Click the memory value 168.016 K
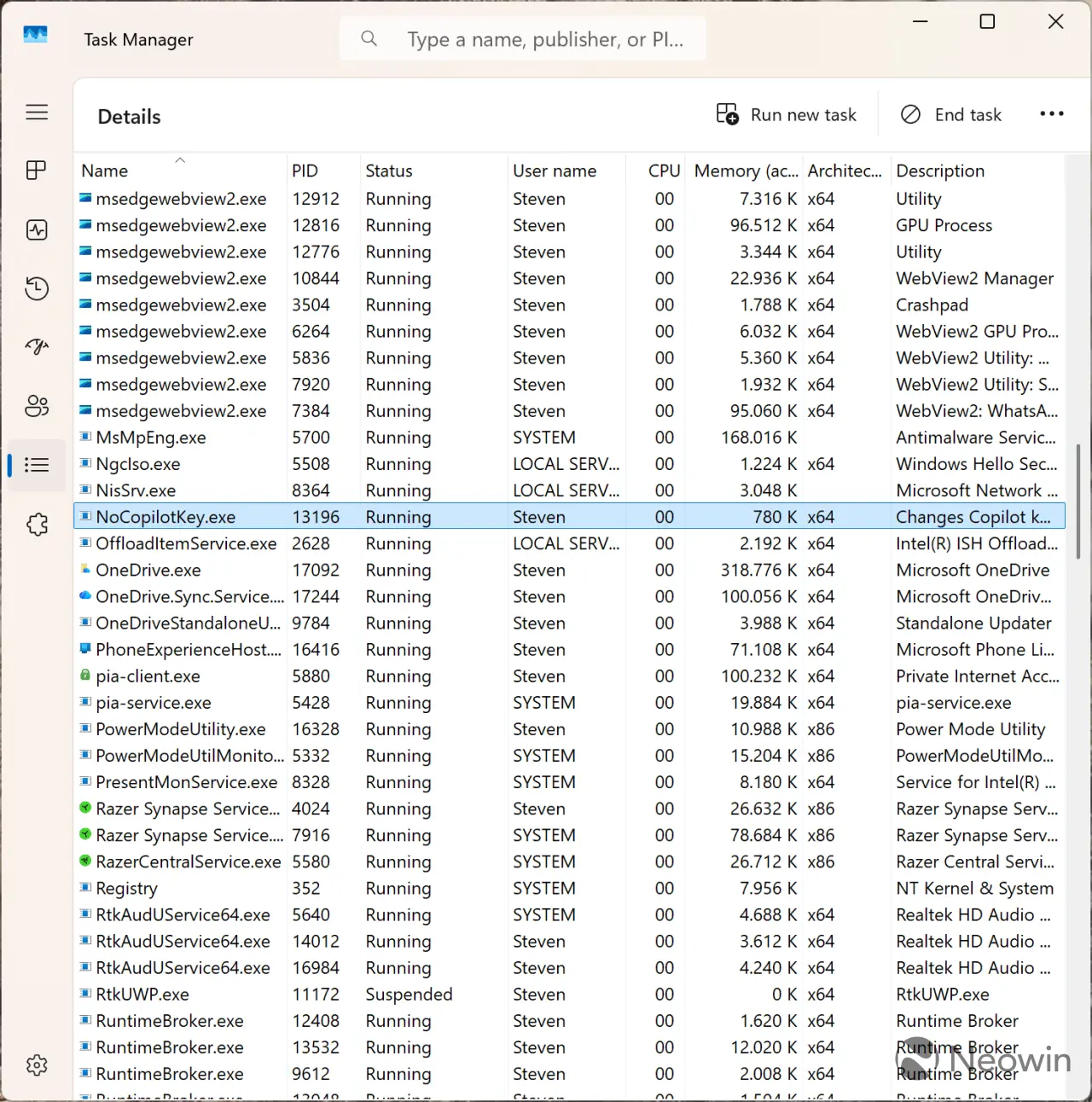The width and height of the screenshot is (1092, 1102). 759,438
